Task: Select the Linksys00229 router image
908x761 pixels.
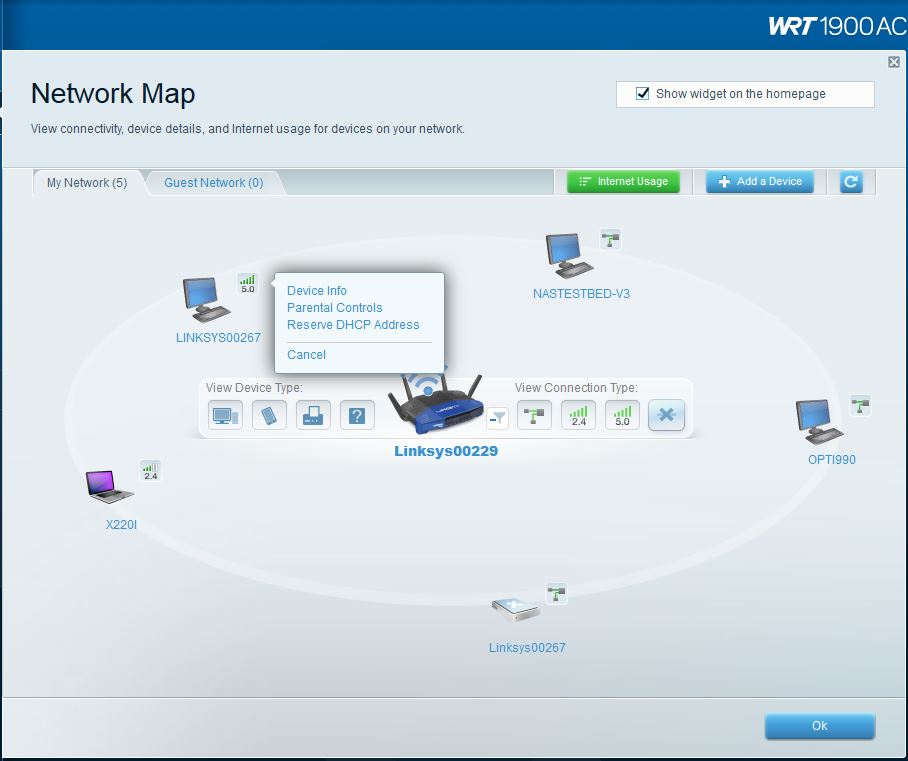Action: (436, 404)
